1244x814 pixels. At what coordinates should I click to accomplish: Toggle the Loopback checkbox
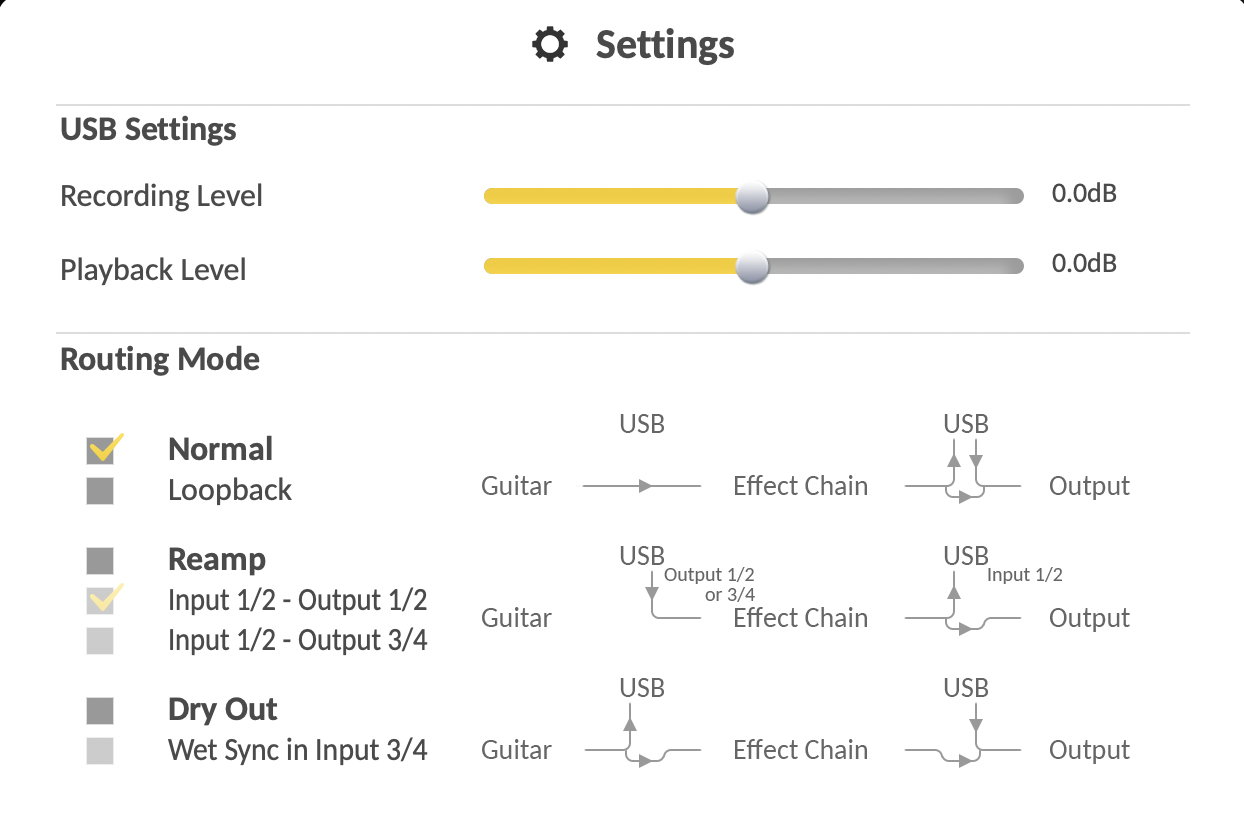[x=100, y=491]
